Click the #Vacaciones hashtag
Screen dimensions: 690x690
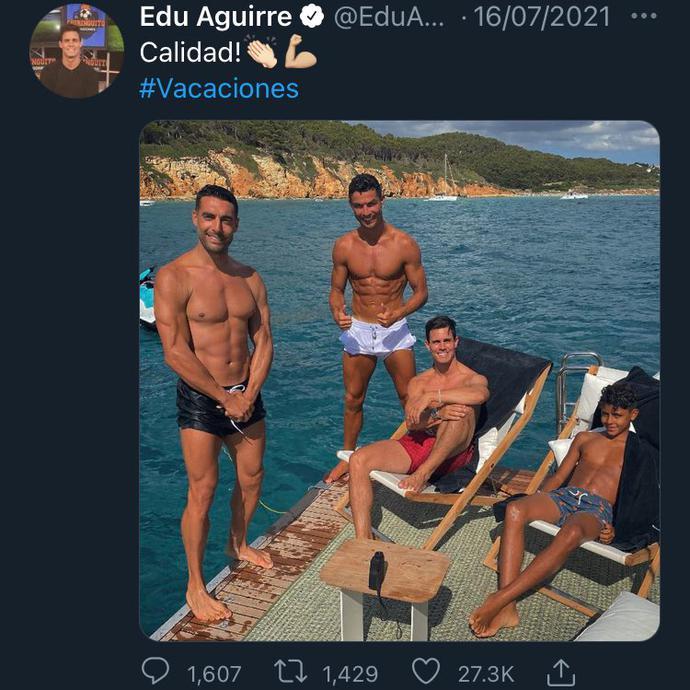pos(219,88)
